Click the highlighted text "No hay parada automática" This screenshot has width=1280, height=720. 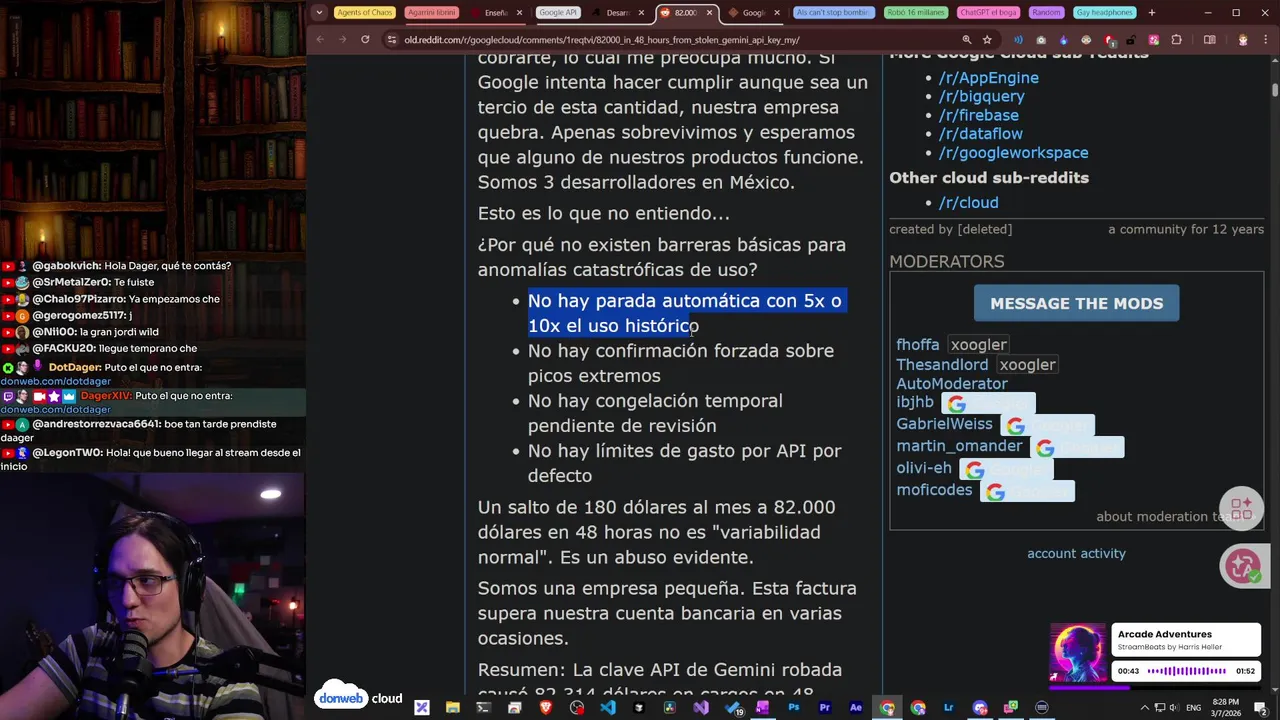point(644,301)
